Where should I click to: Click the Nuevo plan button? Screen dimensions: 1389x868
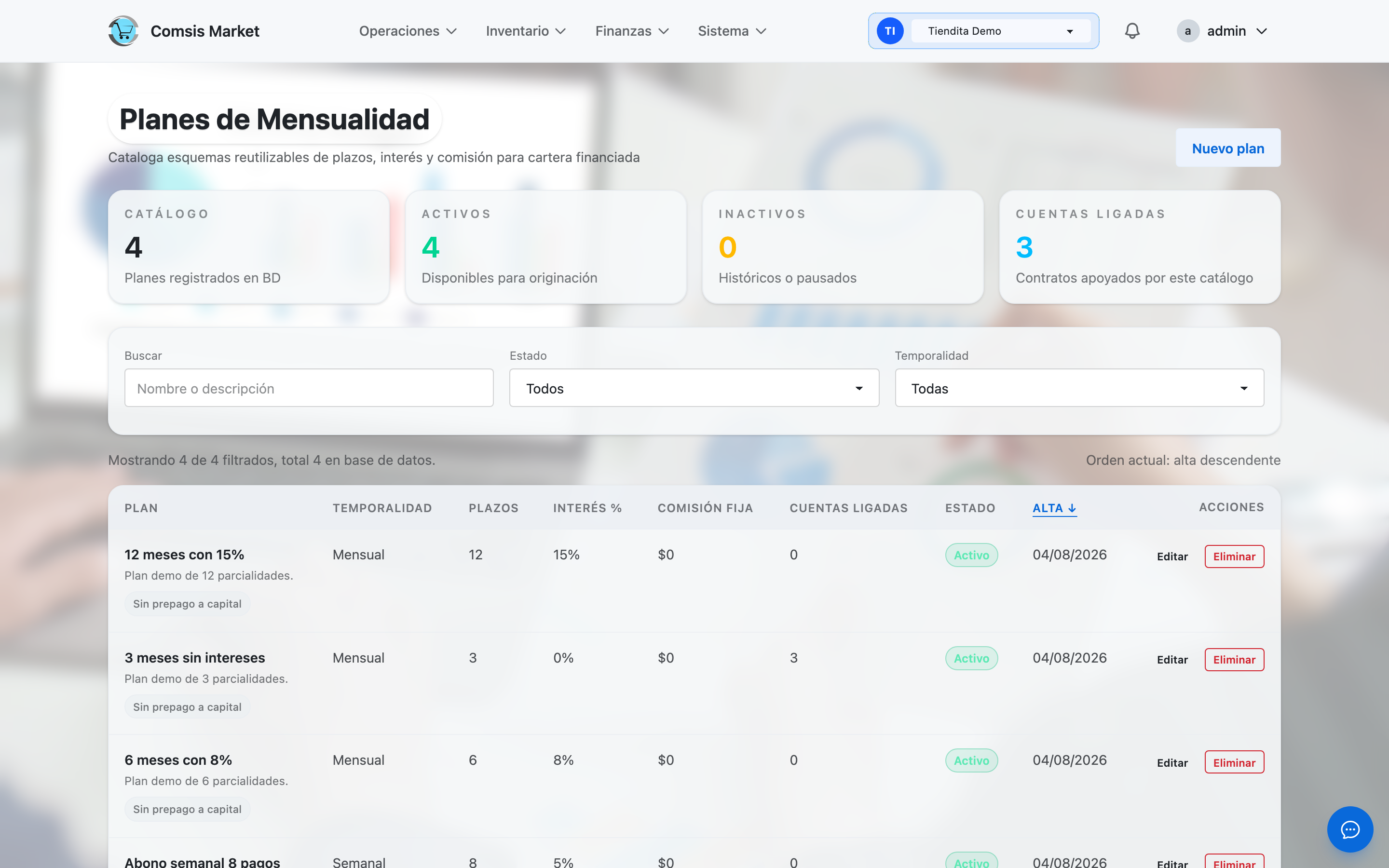[1228, 148]
